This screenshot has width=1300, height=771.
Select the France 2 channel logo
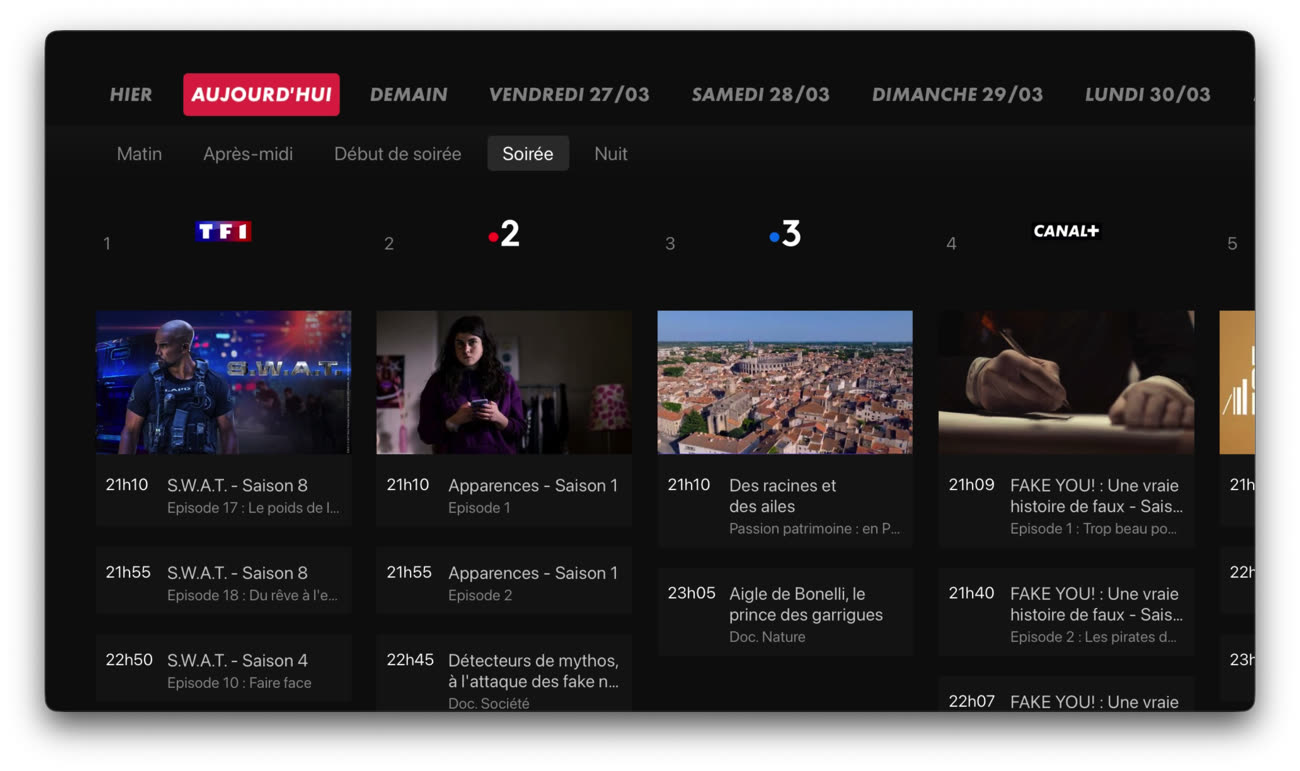coord(504,234)
